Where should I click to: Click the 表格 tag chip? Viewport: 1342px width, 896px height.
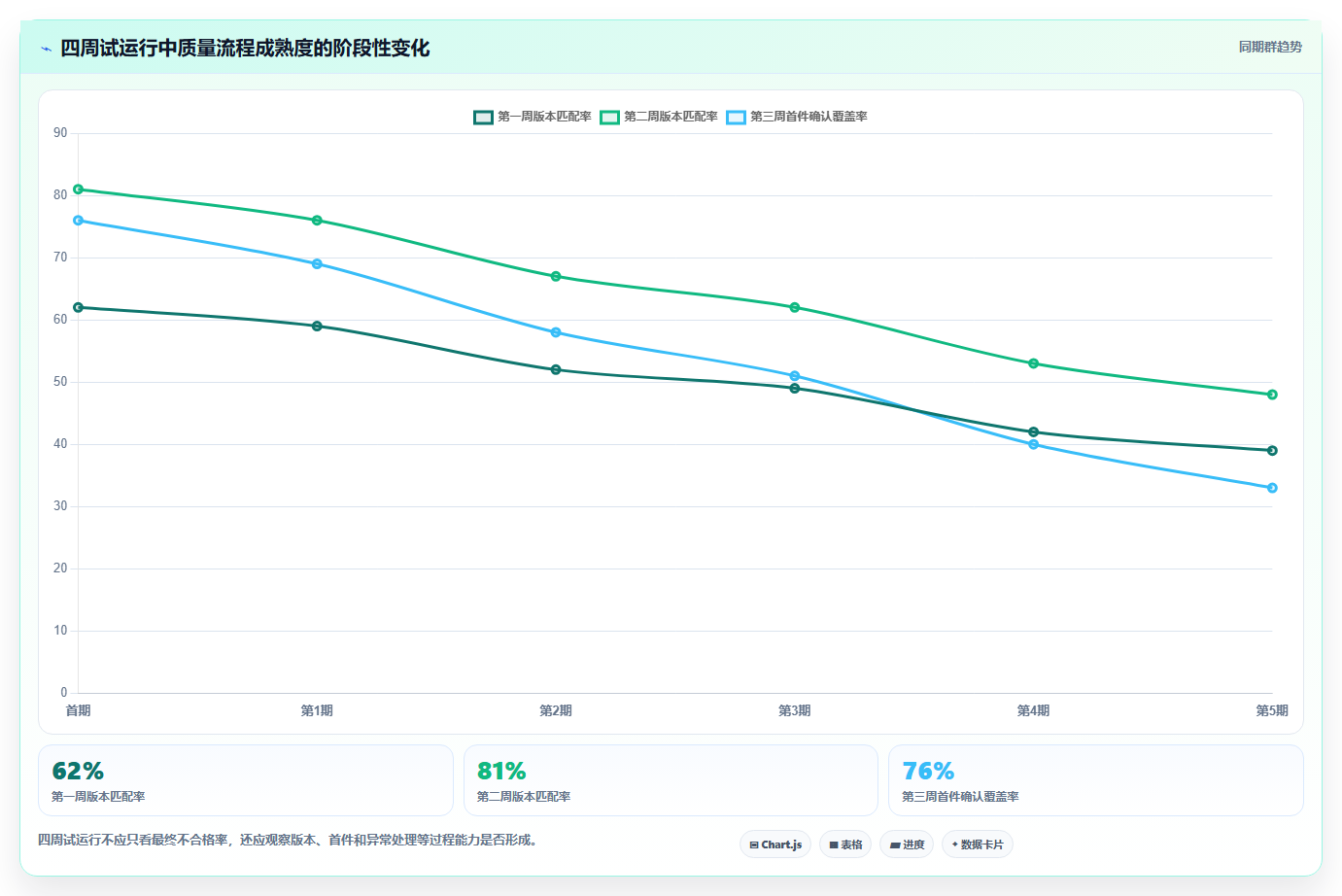coord(845,844)
